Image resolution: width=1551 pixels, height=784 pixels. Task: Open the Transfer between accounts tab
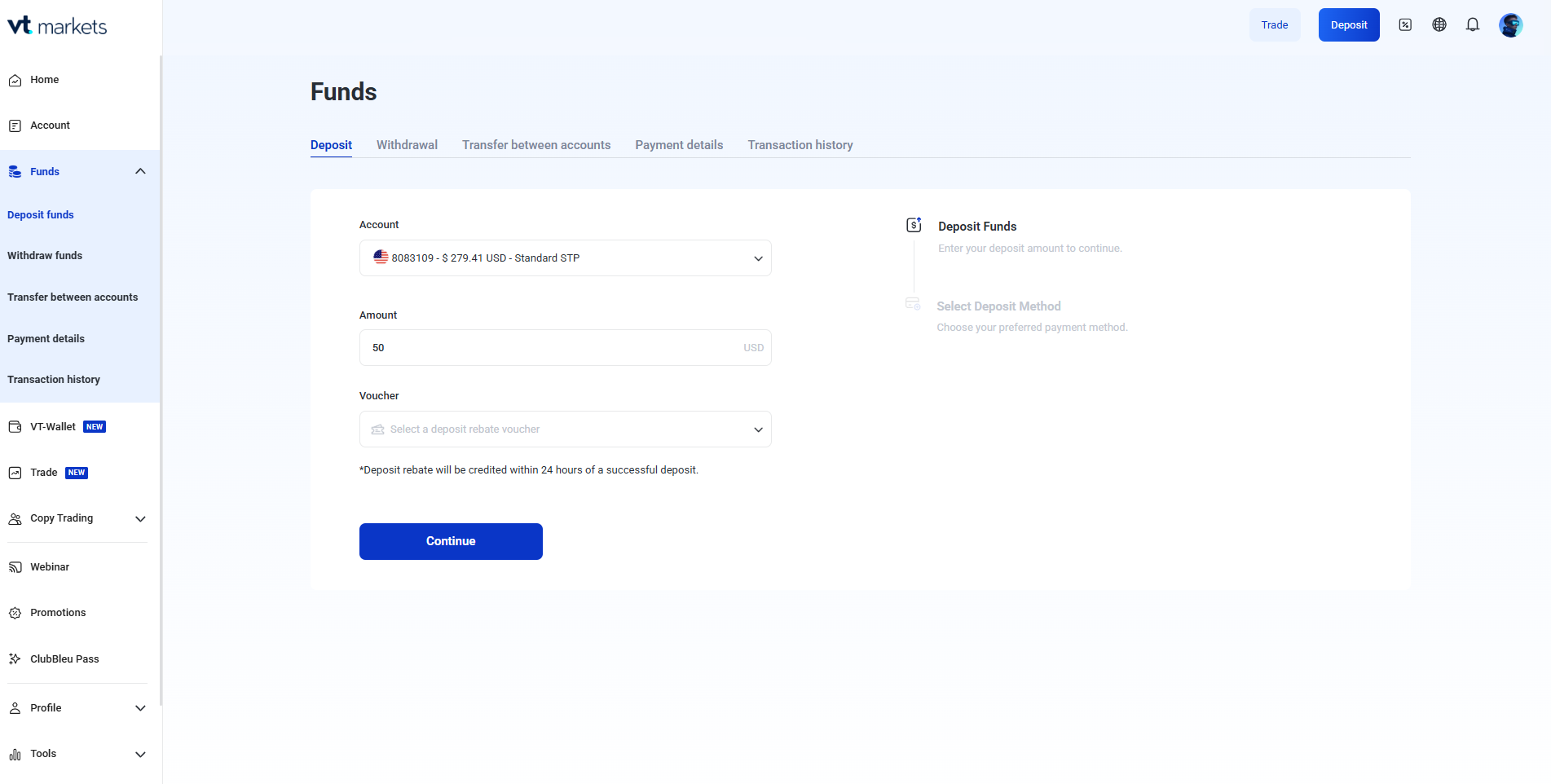click(x=536, y=145)
